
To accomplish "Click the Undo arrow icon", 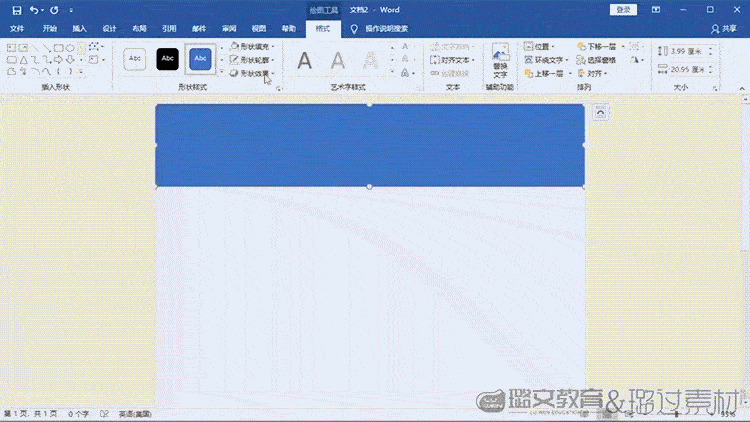I will pyautogui.click(x=34, y=10).
